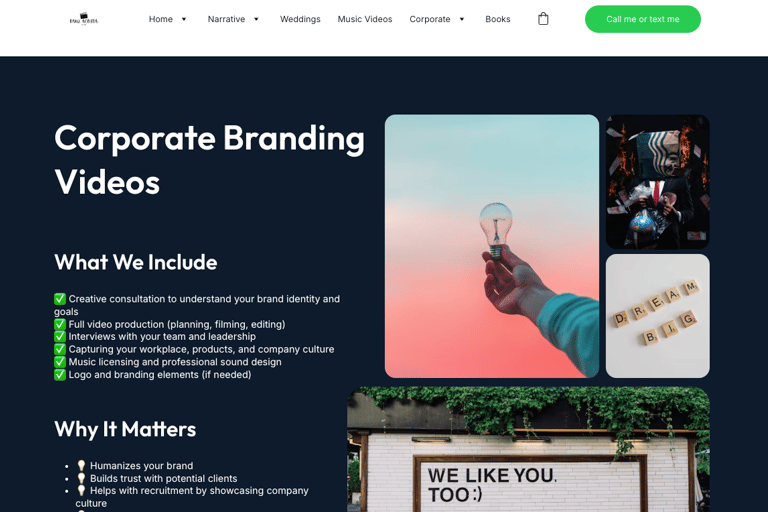768x512 pixels.
Task: Expand the Home menu dropdown arrow
Action: pyautogui.click(x=184, y=19)
